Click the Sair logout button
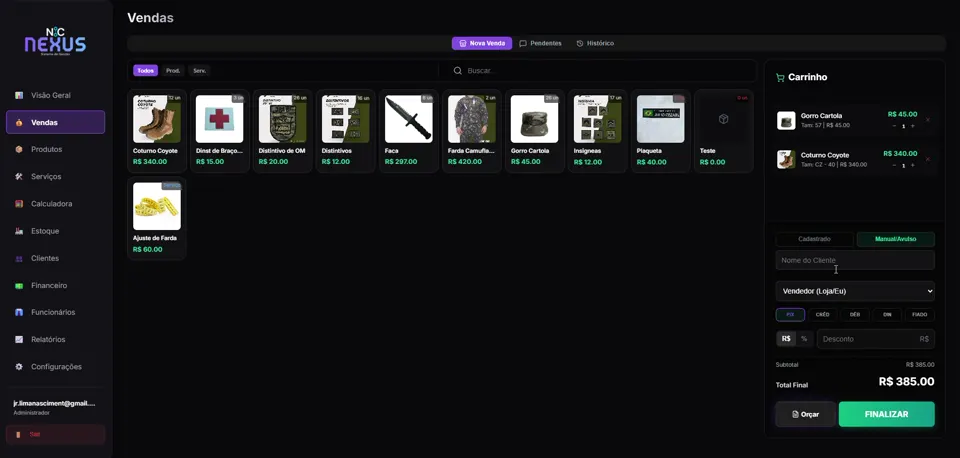Screen dimensions: 960x458 point(55,434)
